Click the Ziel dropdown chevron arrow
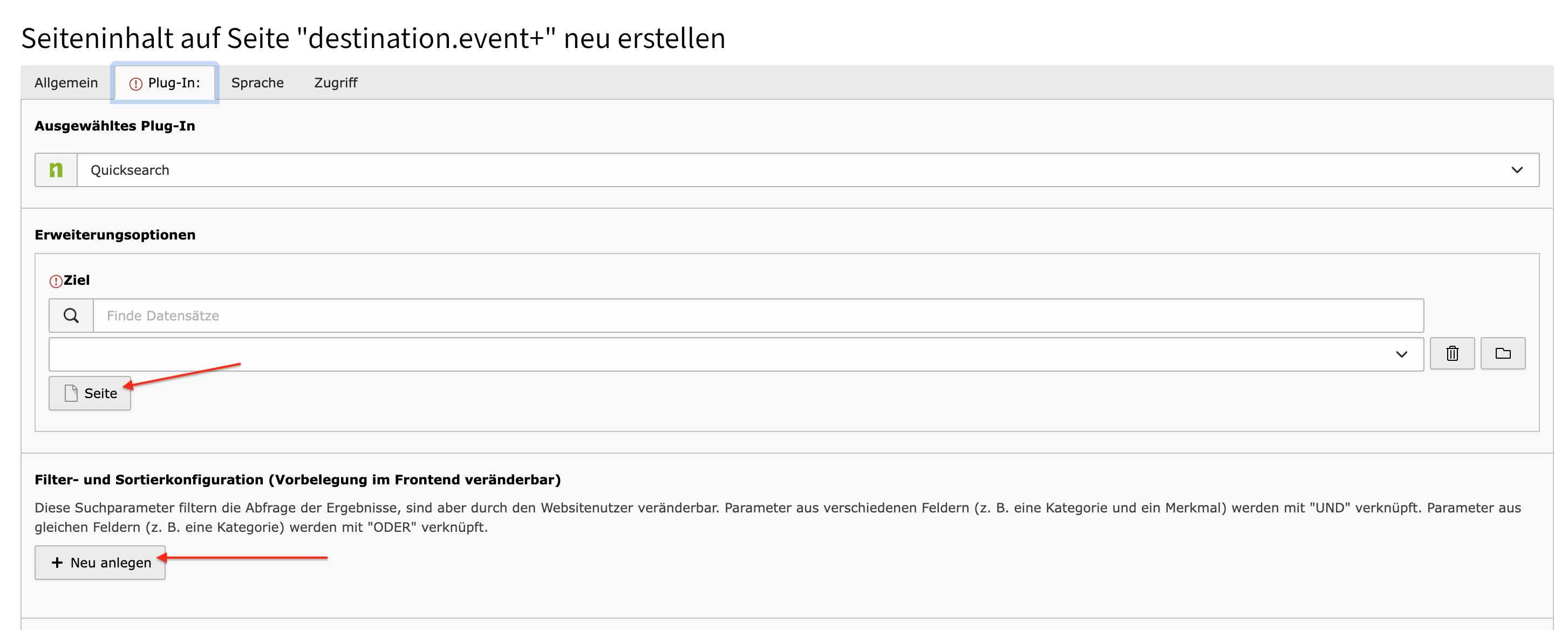1568x630 pixels. click(1402, 354)
